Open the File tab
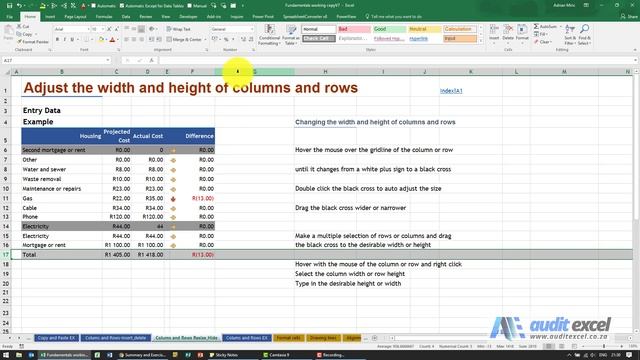 [x=9, y=17]
